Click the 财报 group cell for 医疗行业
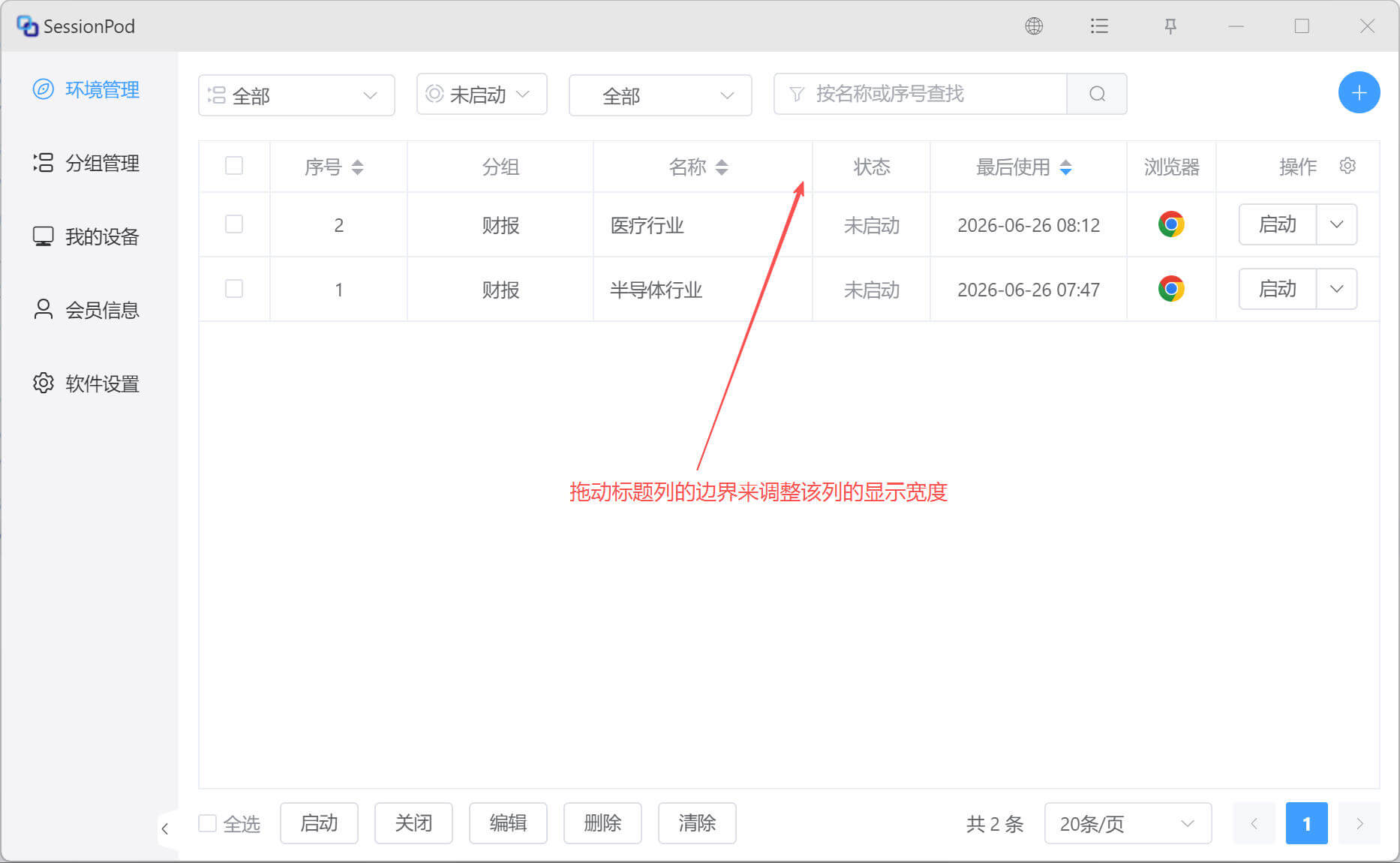Screen dimensions: 1400x863 pos(500,225)
